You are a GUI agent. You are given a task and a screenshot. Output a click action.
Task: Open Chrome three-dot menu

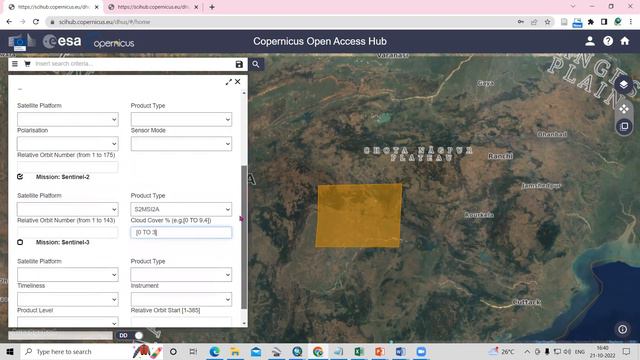[x=631, y=22]
